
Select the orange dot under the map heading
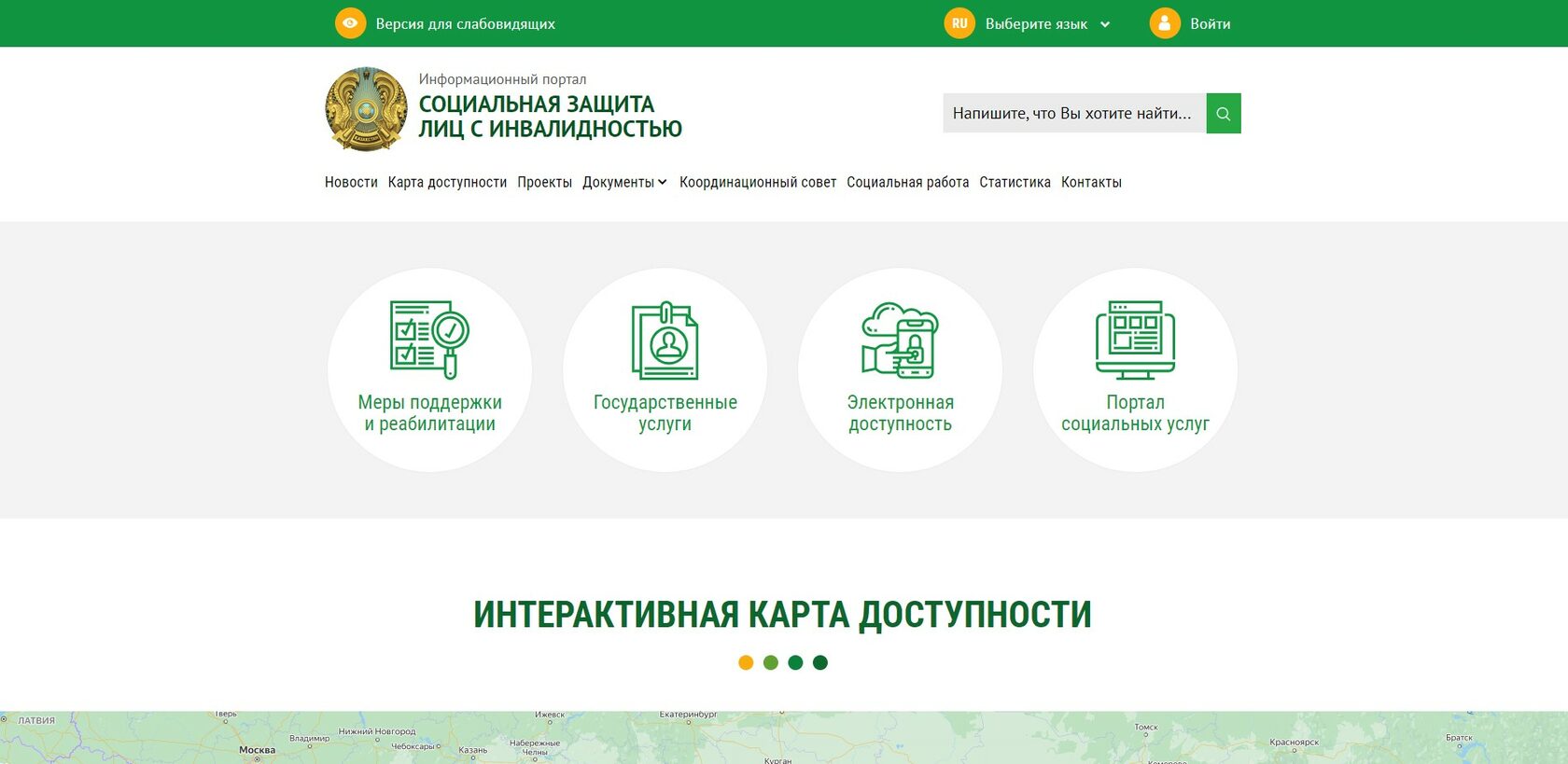tap(746, 662)
